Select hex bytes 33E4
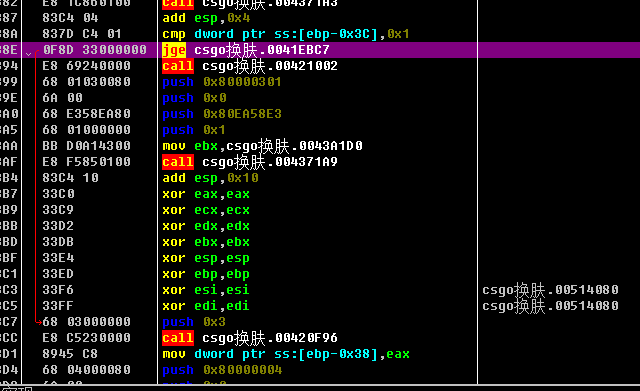This screenshot has width=640, height=391. (x=58, y=258)
